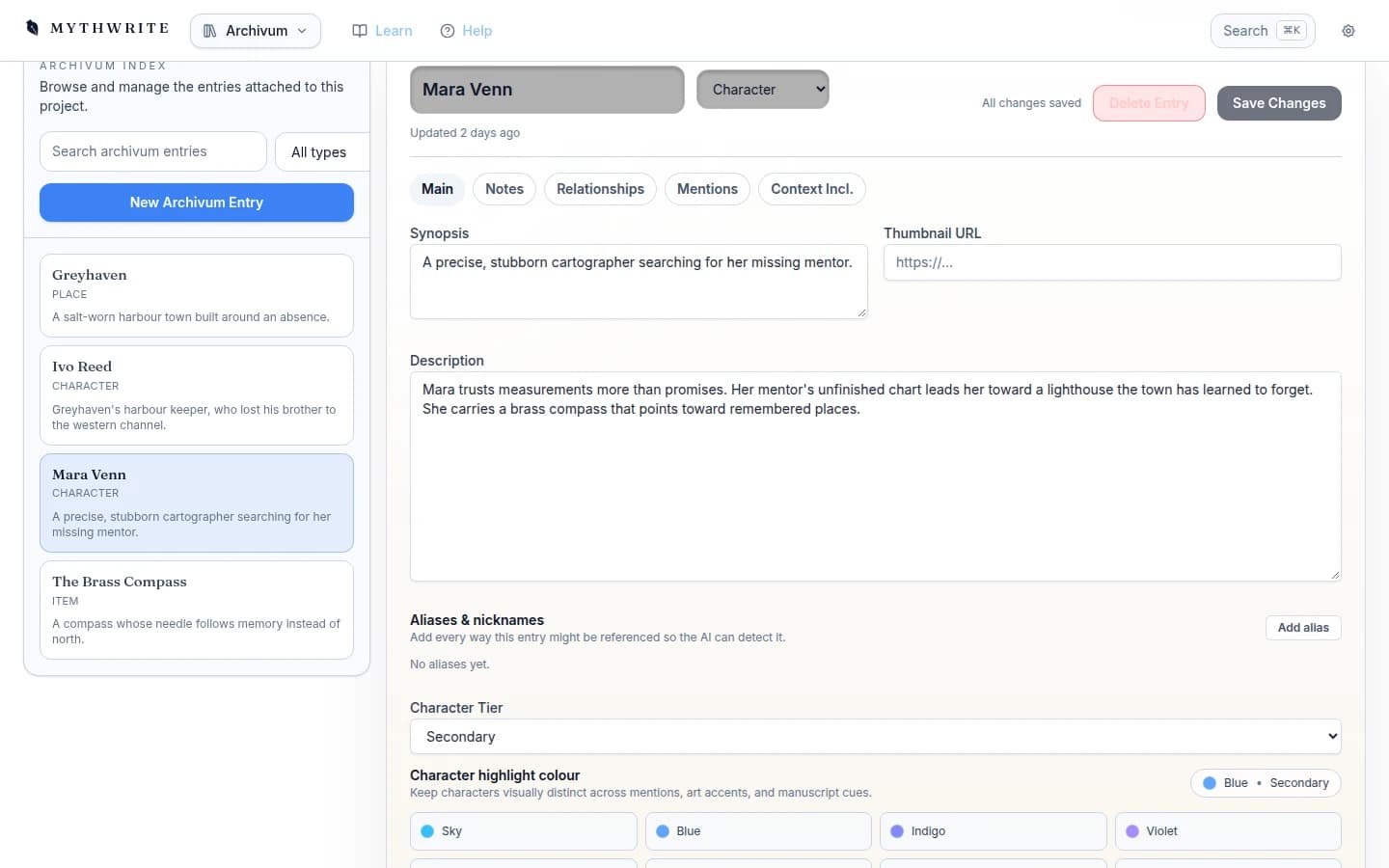Click the Learn book icon
The height and width of the screenshot is (868, 1389).
point(360,31)
